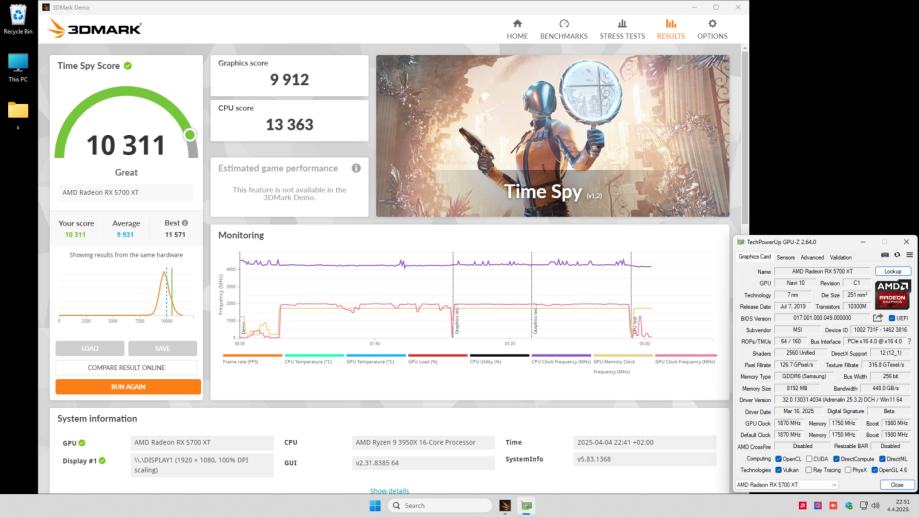Open the yellow folder on the desktop
The image size is (919, 517).
18,110
